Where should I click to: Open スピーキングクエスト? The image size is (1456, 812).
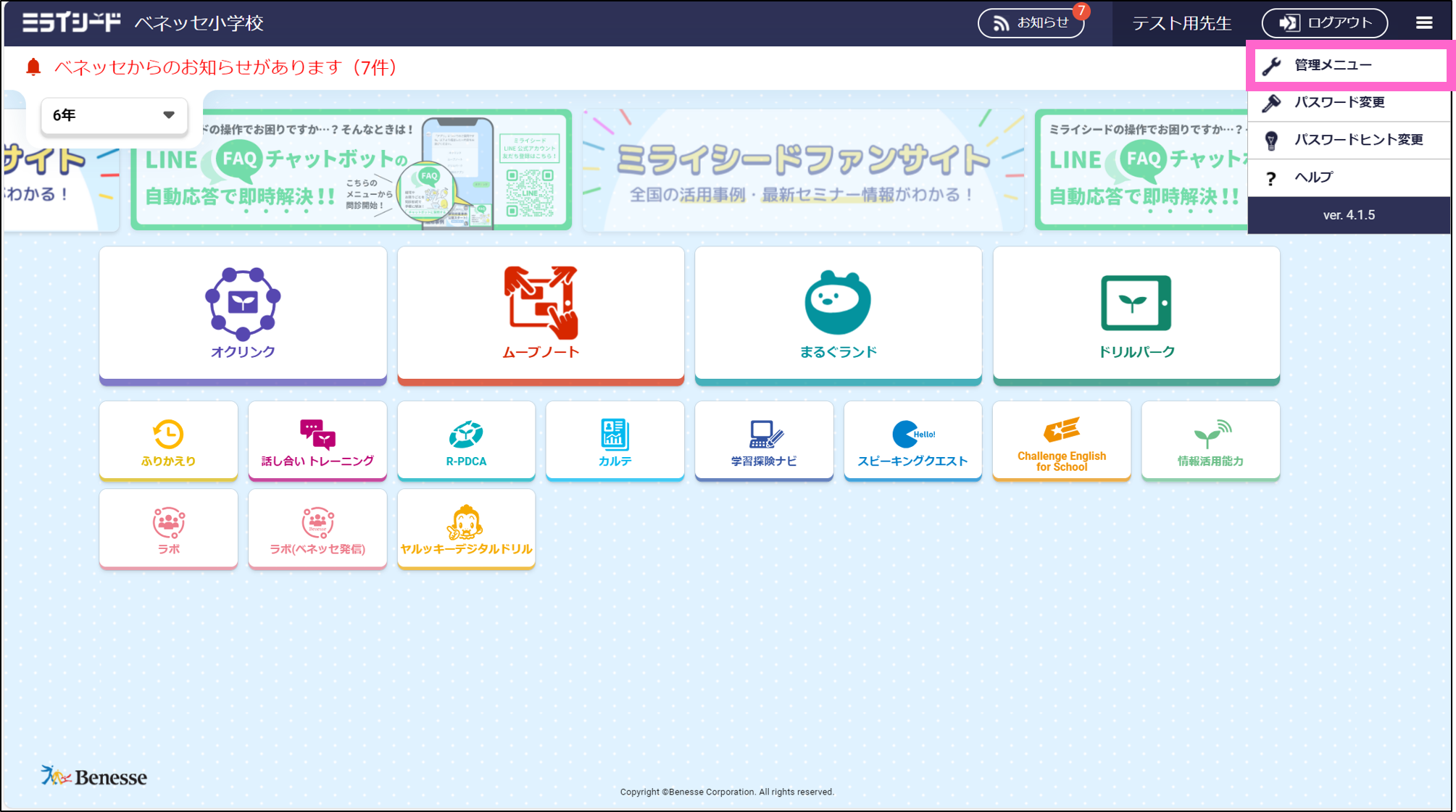(x=912, y=440)
